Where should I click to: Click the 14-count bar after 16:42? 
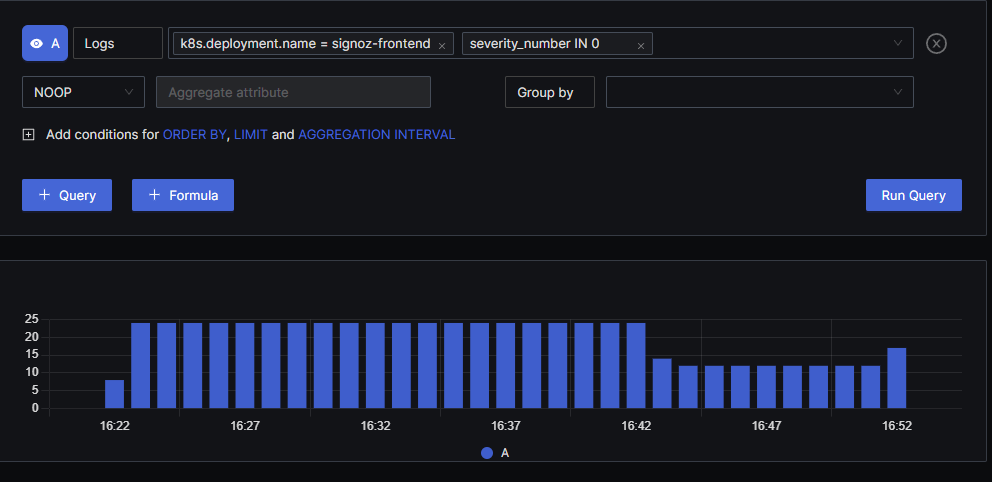[662, 383]
